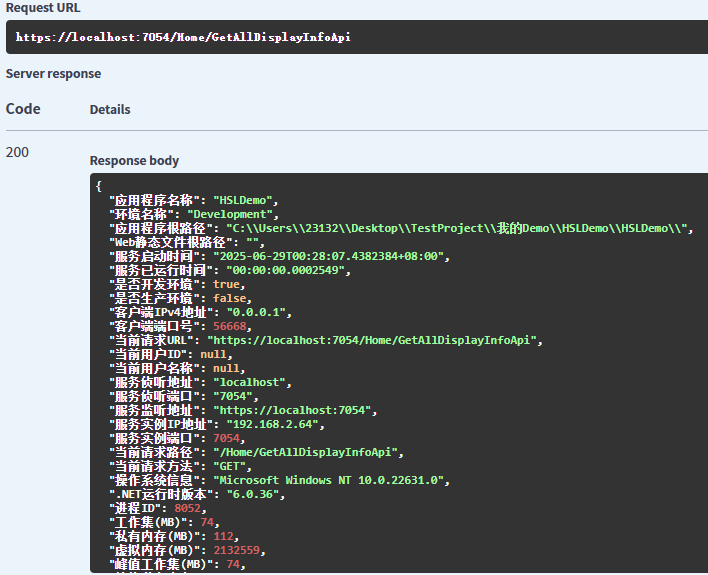Click the "Code" column header

pyautogui.click(x=23, y=109)
